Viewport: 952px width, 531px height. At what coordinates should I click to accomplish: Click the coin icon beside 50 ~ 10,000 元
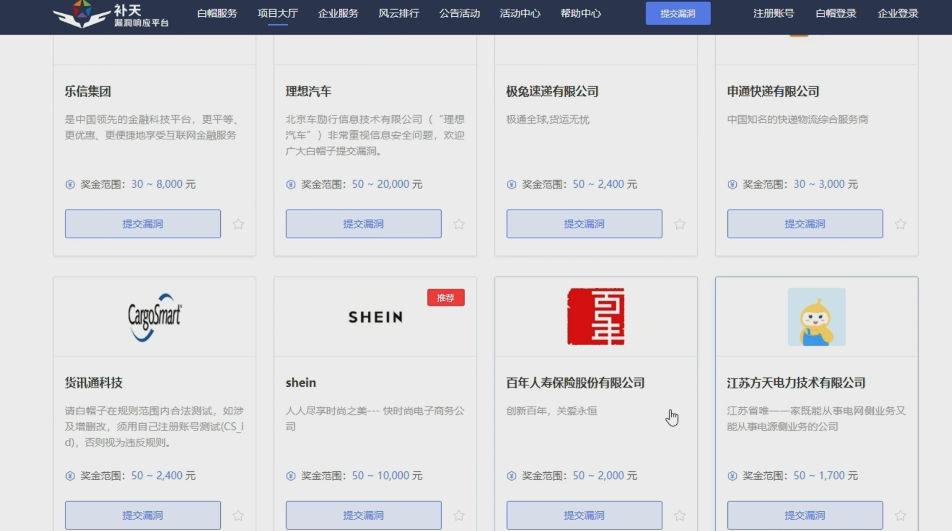291,476
